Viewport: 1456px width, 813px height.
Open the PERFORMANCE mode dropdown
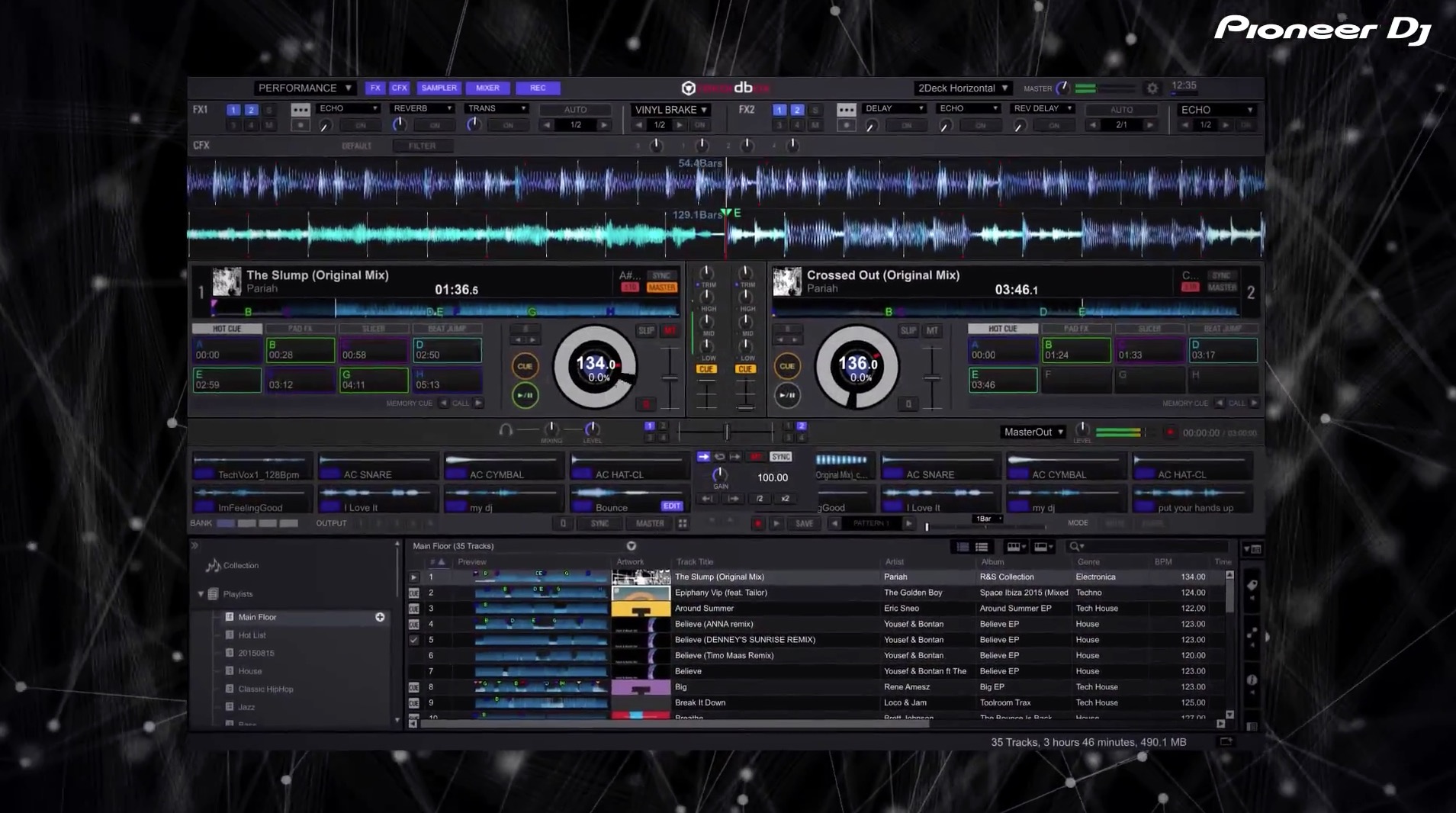point(304,88)
